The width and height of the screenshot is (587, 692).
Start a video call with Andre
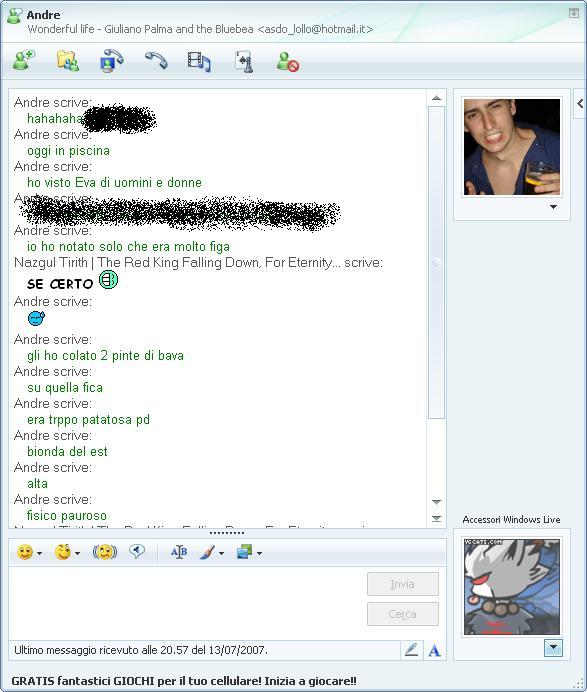(111, 61)
